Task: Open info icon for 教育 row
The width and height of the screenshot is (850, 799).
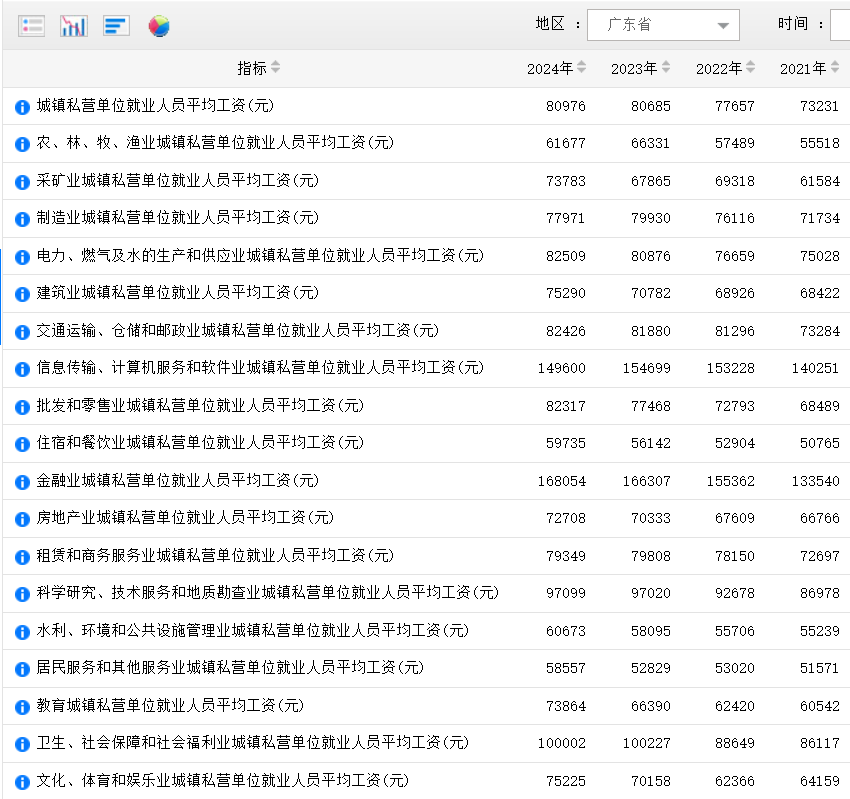Action: 22,707
